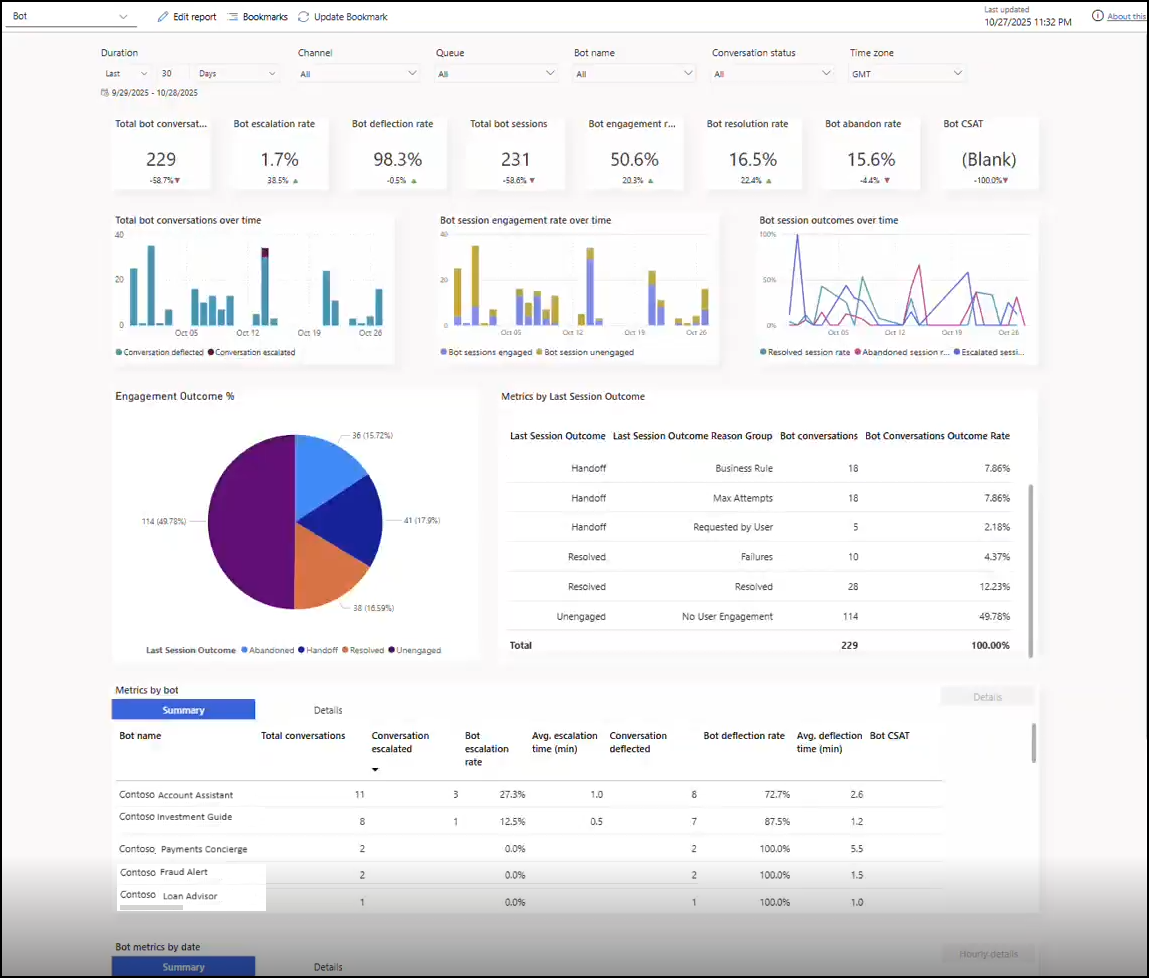The width and height of the screenshot is (1149, 978).
Task: Switch to the Details tab in Metrics by bot
Action: tap(328, 709)
